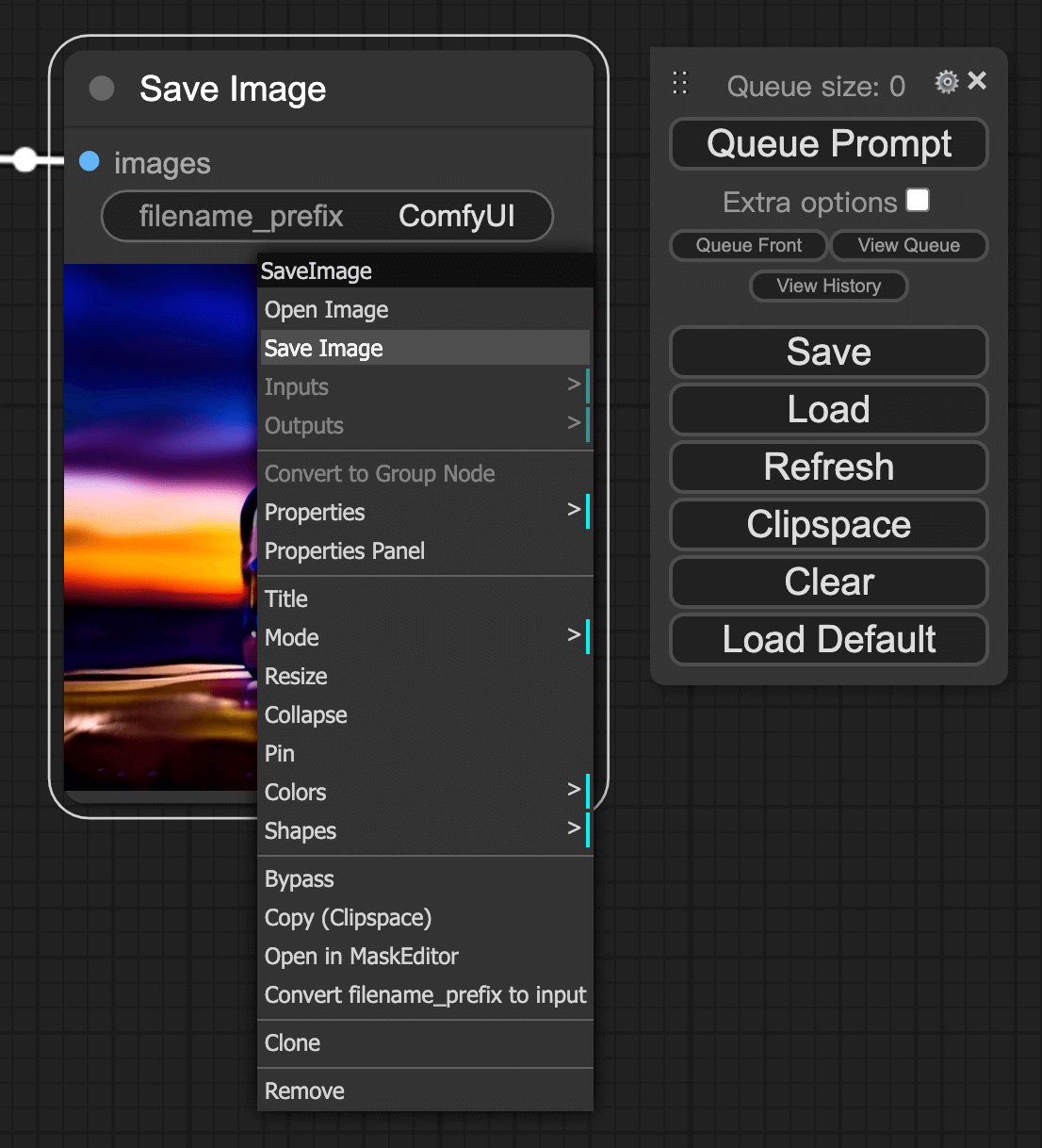Image resolution: width=1042 pixels, height=1148 pixels.
Task: Click the Load Default button
Action: click(828, 639)
